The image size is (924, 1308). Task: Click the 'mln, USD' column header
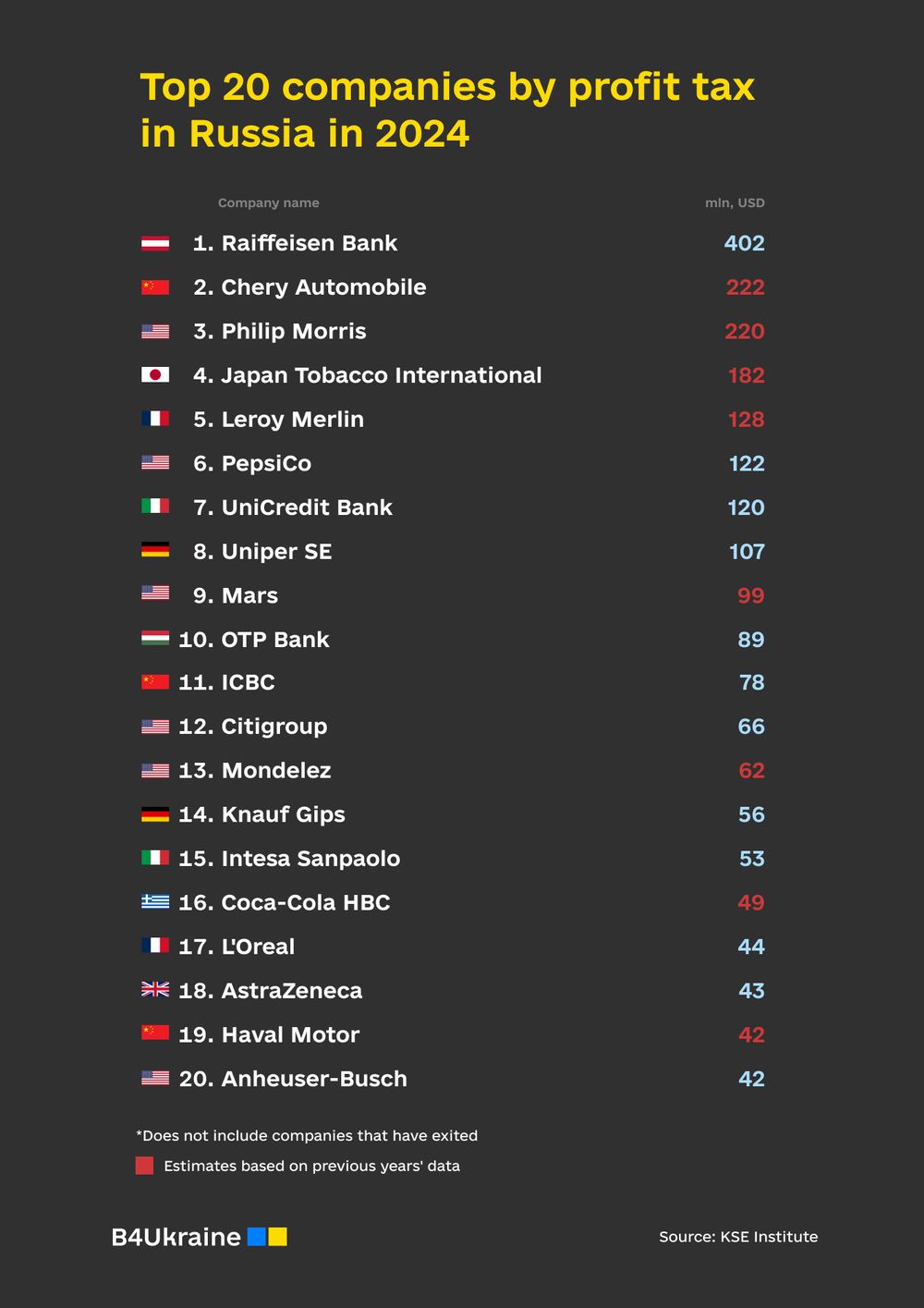pyautogui.click(x=735, y=203)
